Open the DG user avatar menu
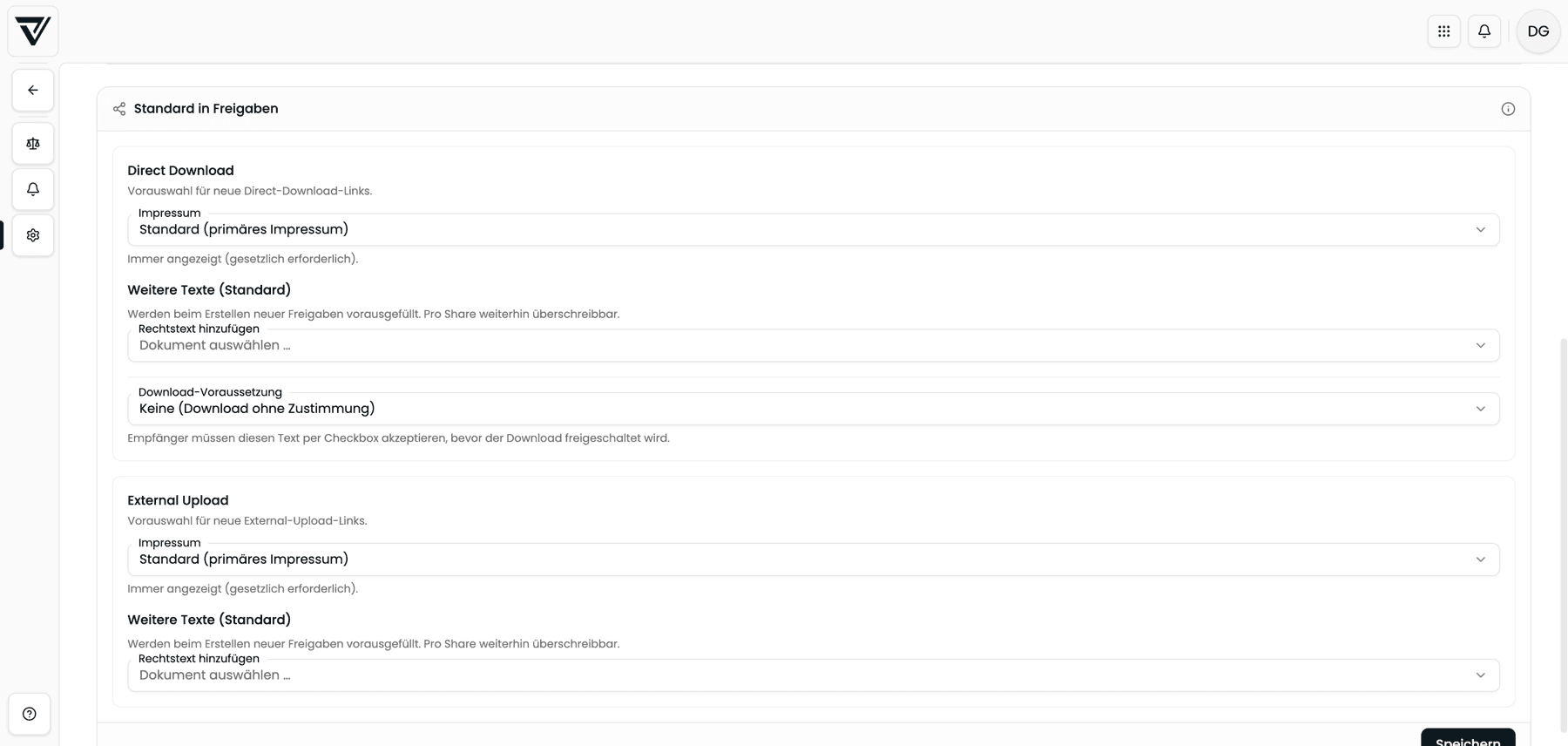1568x746 pixels. [x=1538, y=31]
